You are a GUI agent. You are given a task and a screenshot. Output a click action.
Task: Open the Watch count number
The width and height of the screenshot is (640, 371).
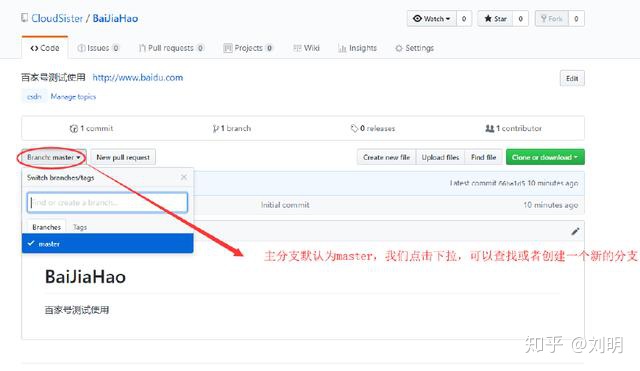464,18
